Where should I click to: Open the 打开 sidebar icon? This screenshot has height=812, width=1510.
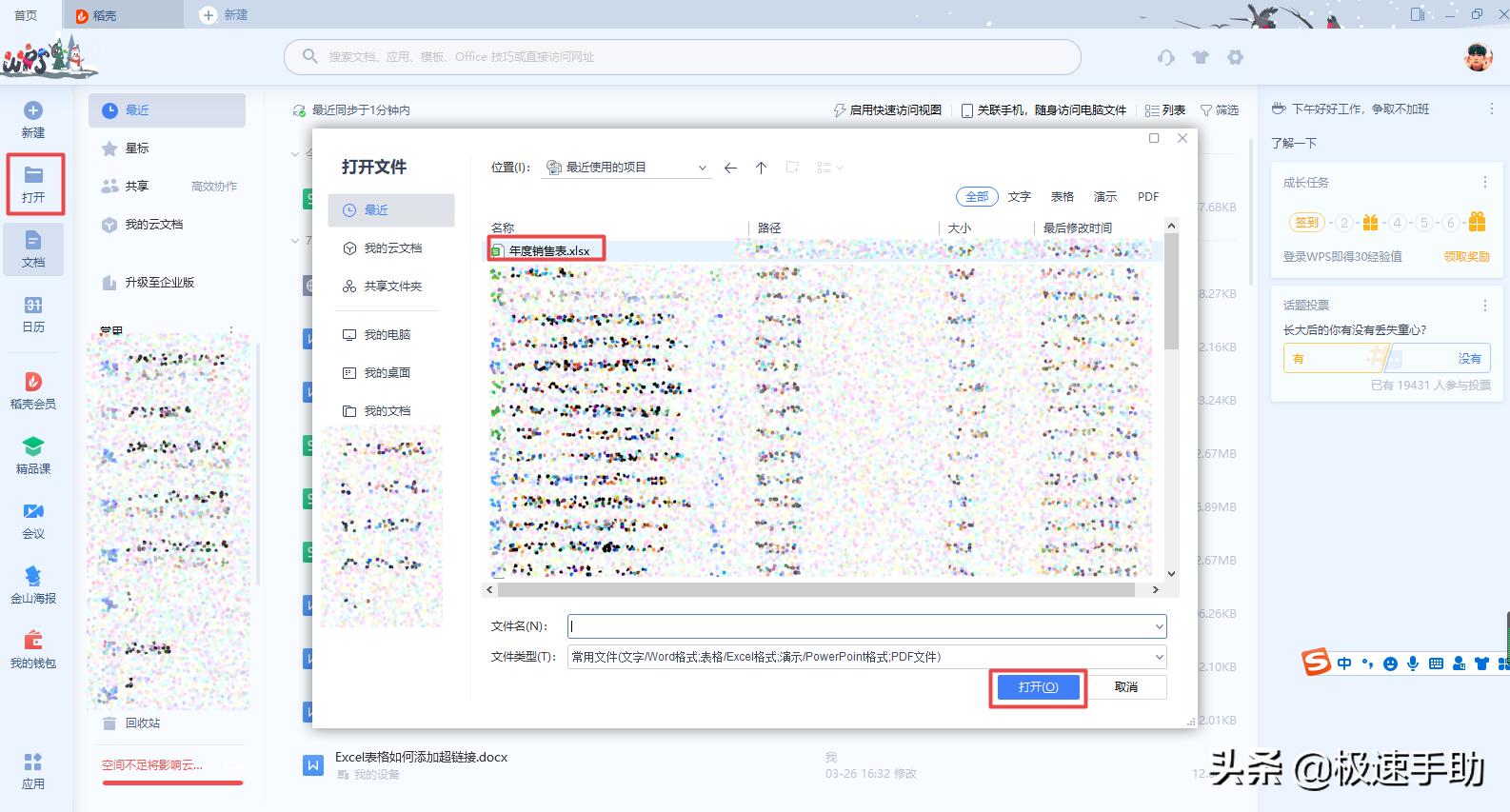tap(33, 185)
